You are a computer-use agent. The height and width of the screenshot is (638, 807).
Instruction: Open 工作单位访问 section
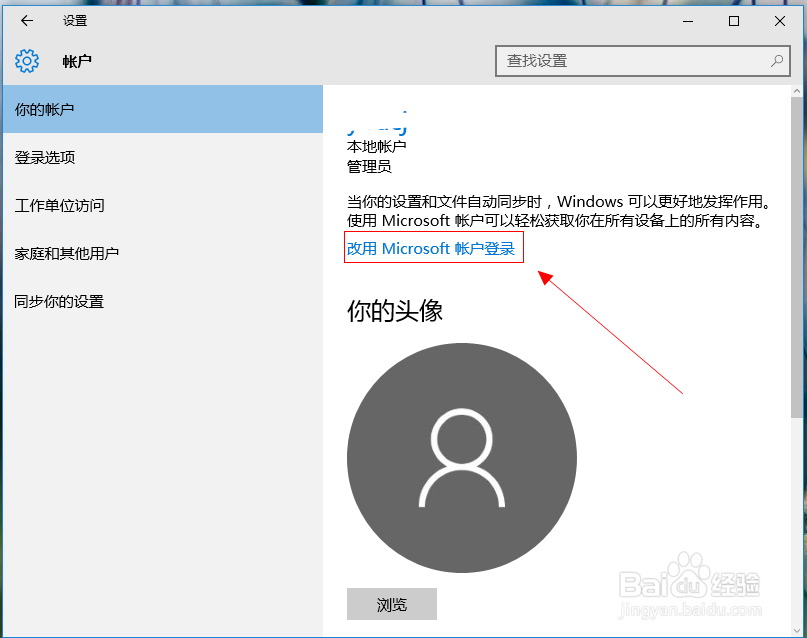163,205
